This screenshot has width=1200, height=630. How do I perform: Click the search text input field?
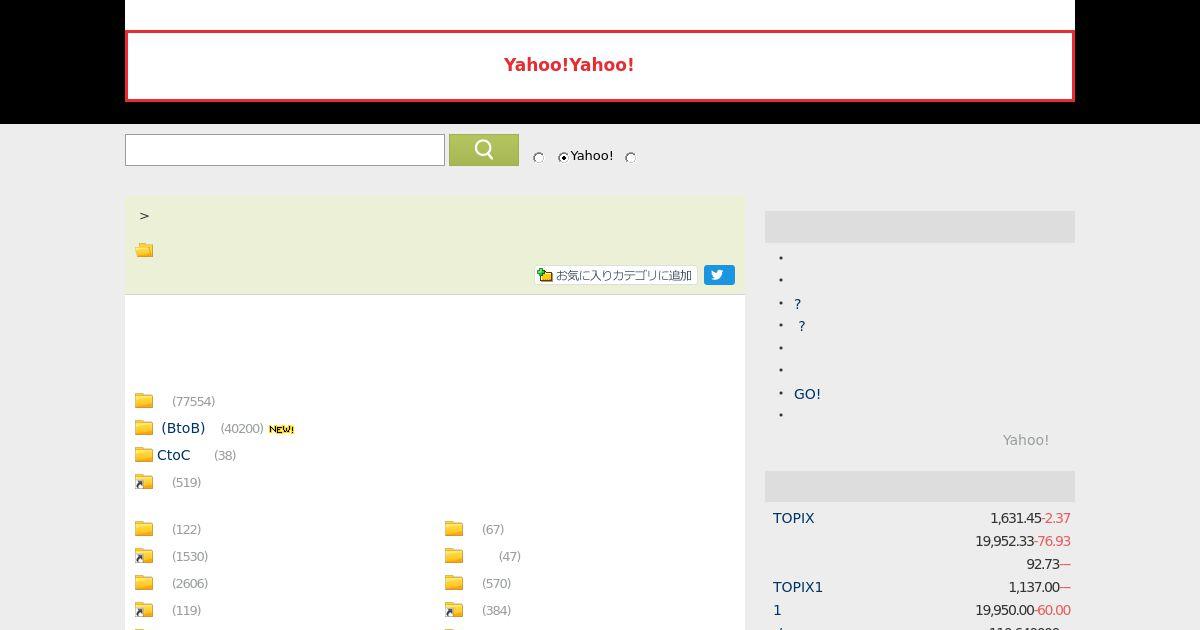click(x=285, y=150)
